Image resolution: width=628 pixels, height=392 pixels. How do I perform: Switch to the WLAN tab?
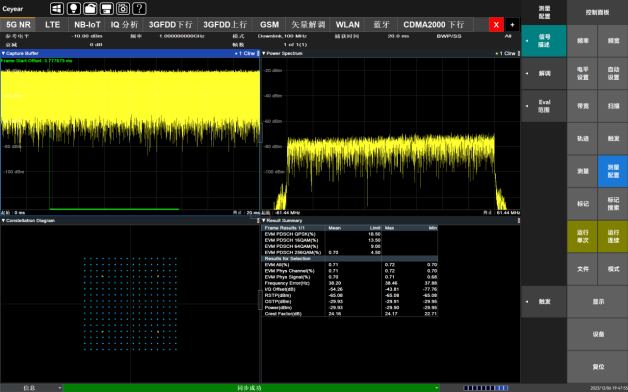click(347, 25)
